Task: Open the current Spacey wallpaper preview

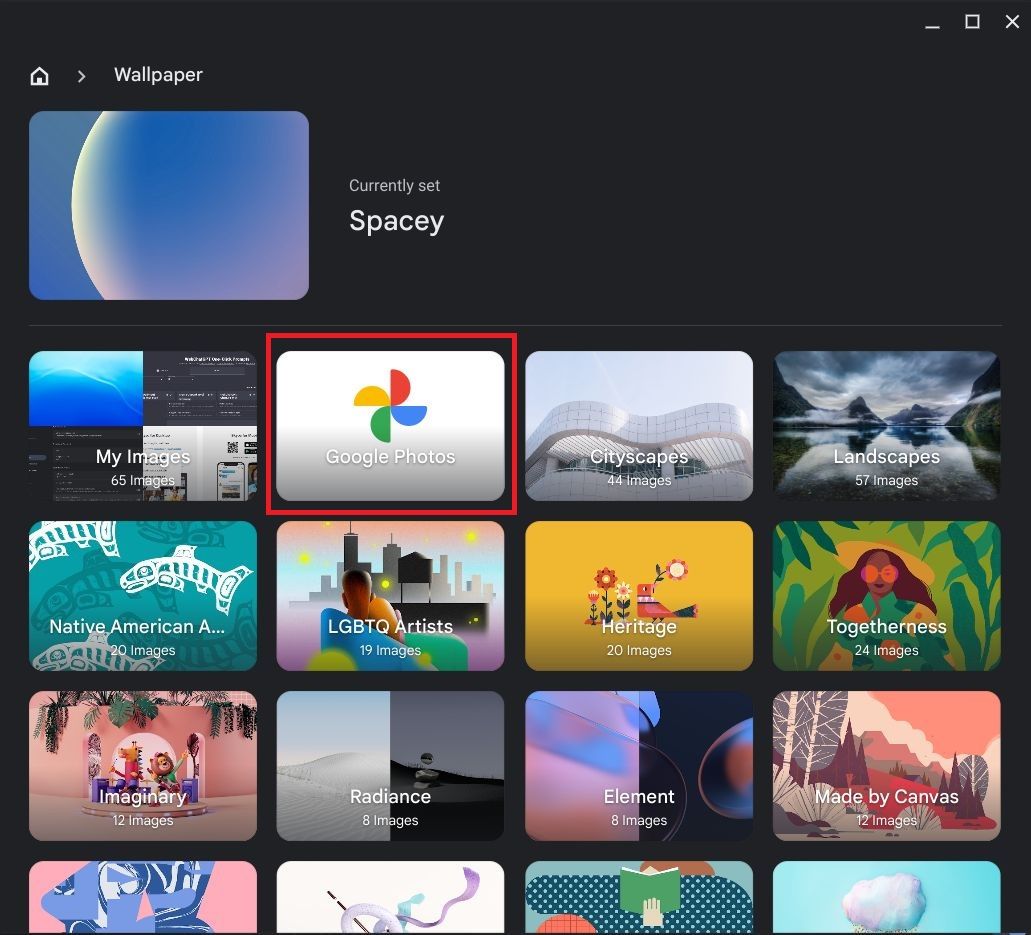Action: pyautogui.click(x=169, y=205)
